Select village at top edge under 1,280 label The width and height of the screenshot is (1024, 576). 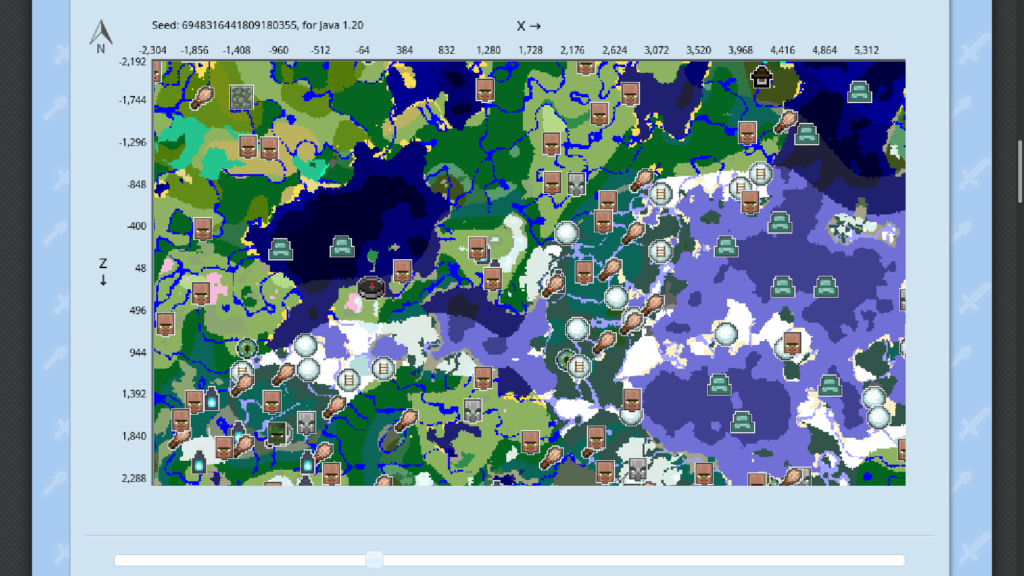click(x=486, y=90)
